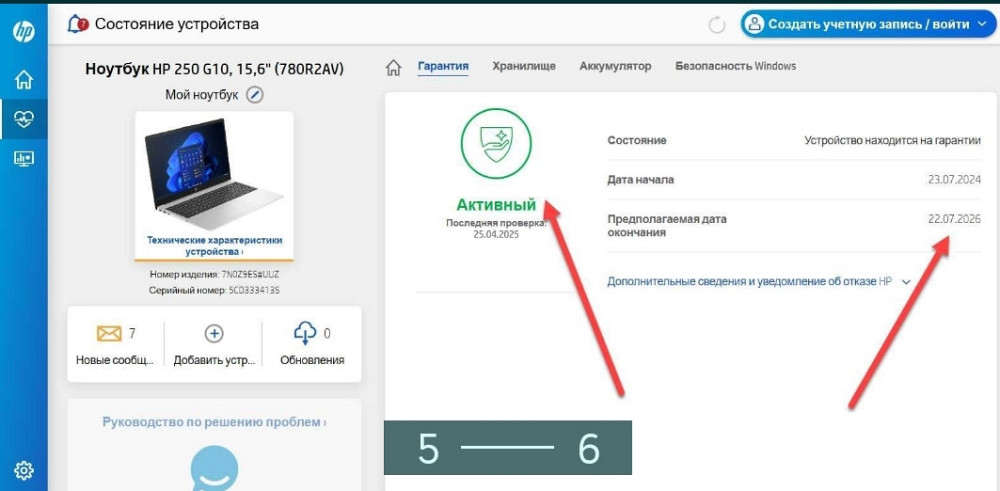
Task: Click the Последняя проверка 25.04.2025 text
Action: coord(496,229)
